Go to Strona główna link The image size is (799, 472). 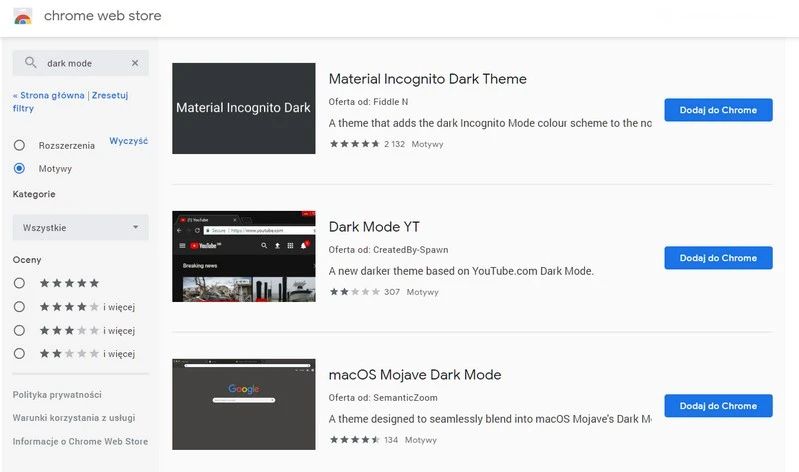(52, 95)
